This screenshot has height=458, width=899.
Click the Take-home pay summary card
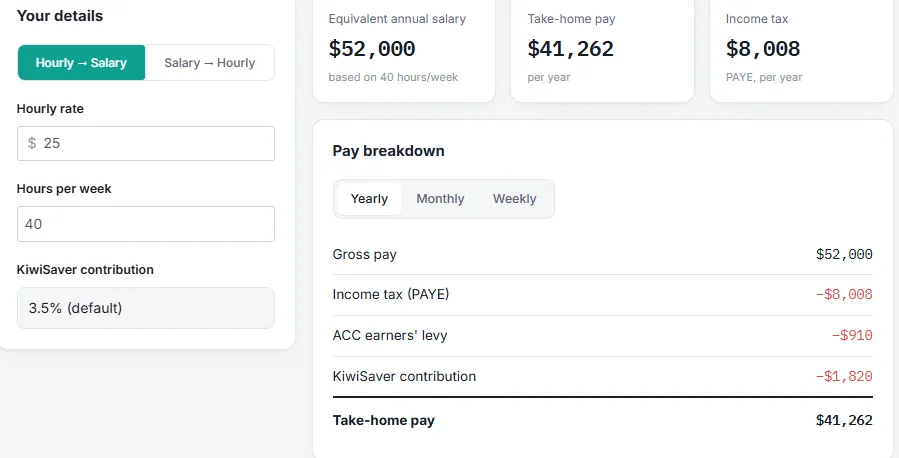click(602, 50)
